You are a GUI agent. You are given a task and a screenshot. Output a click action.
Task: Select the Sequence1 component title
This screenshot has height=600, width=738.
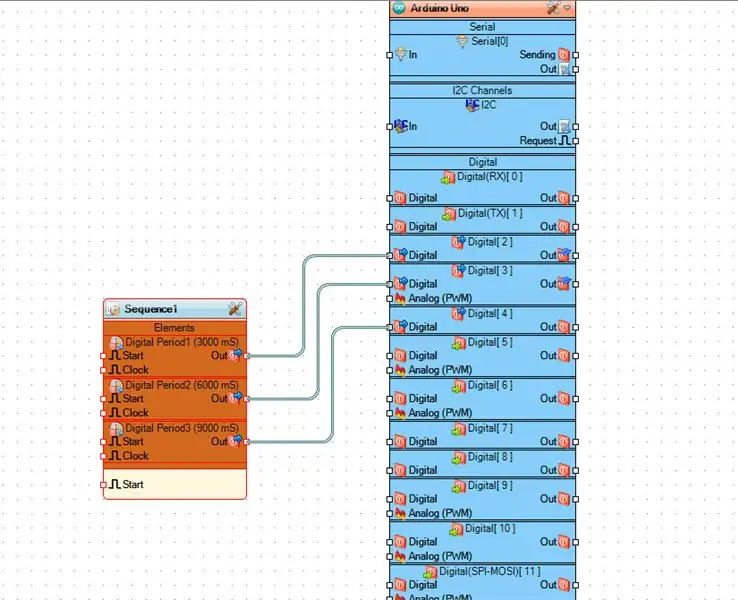(151, 309)
